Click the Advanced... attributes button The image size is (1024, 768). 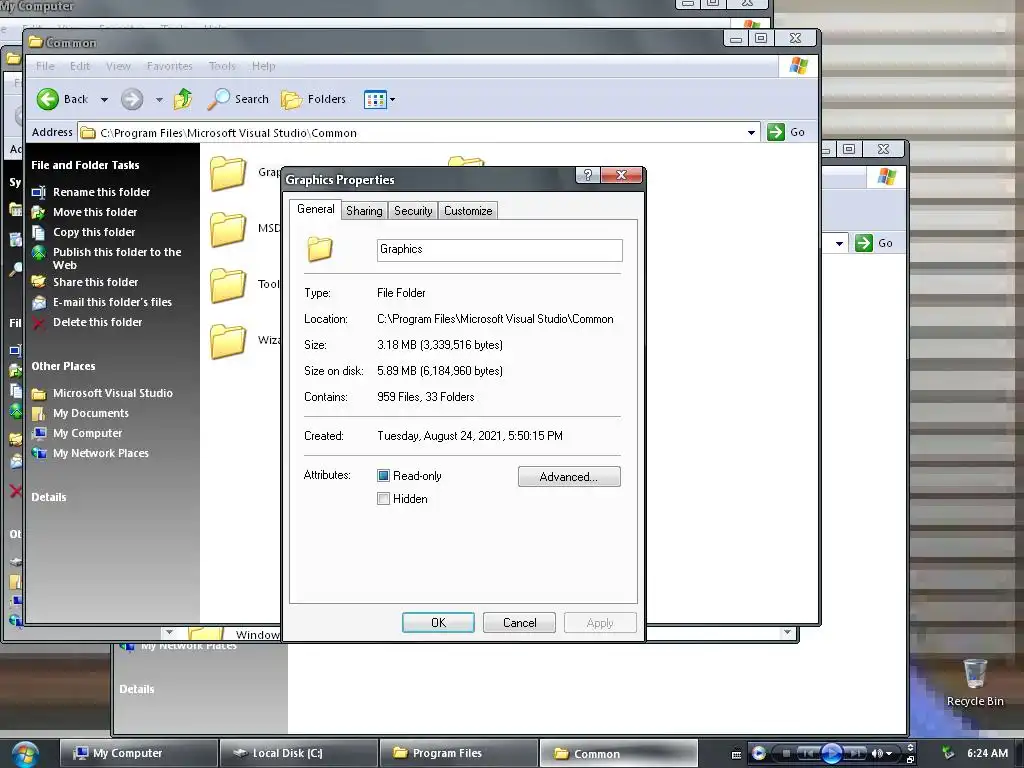569,477
